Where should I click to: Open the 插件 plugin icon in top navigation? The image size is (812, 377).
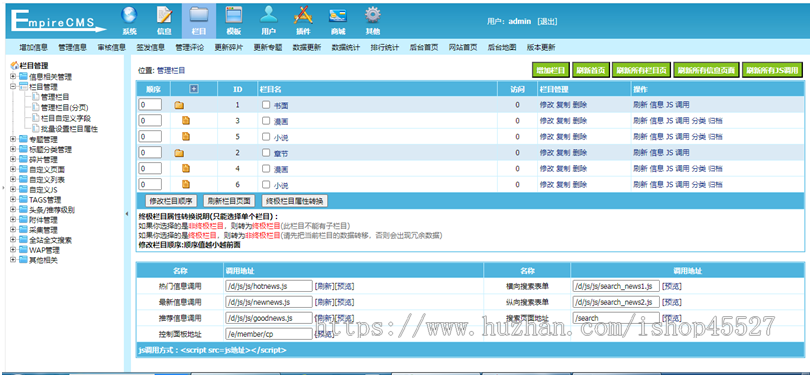[303, 14]
